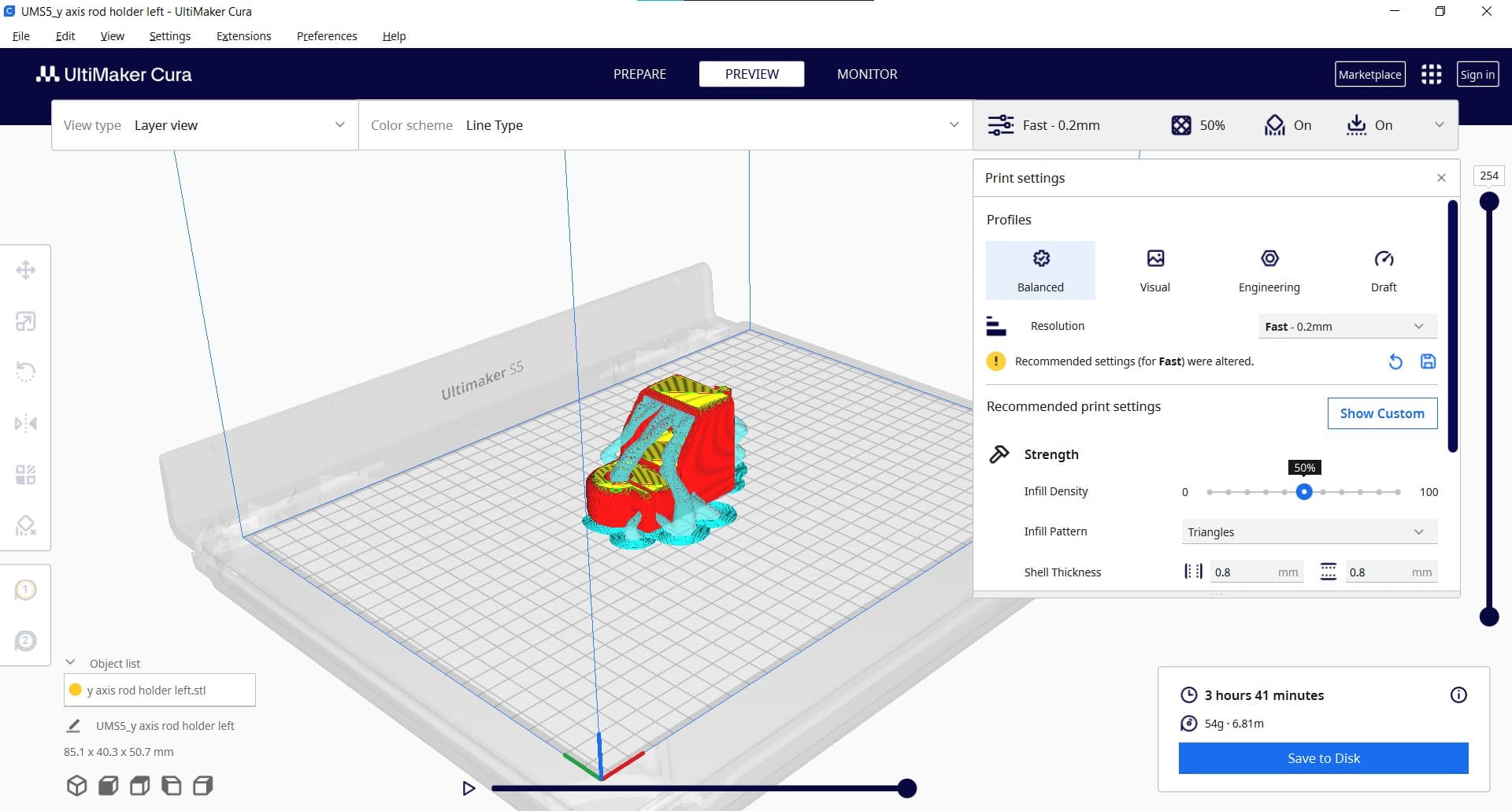The image size is (1512, 811).
Task: Open the Extensions menu
Action: [243, 36]
